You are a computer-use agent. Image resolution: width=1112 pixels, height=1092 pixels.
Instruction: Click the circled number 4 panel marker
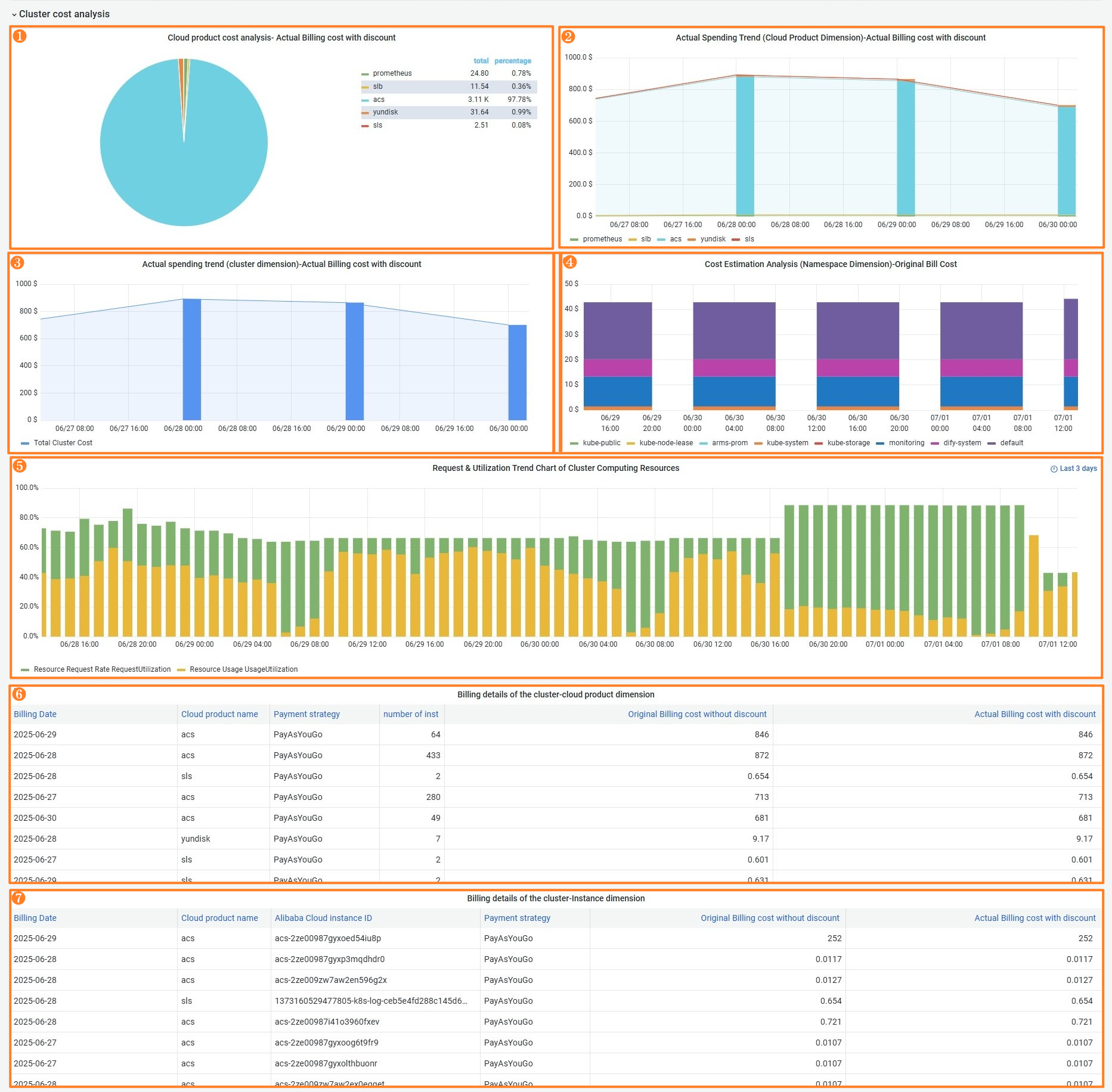click(x=569, y=262)
